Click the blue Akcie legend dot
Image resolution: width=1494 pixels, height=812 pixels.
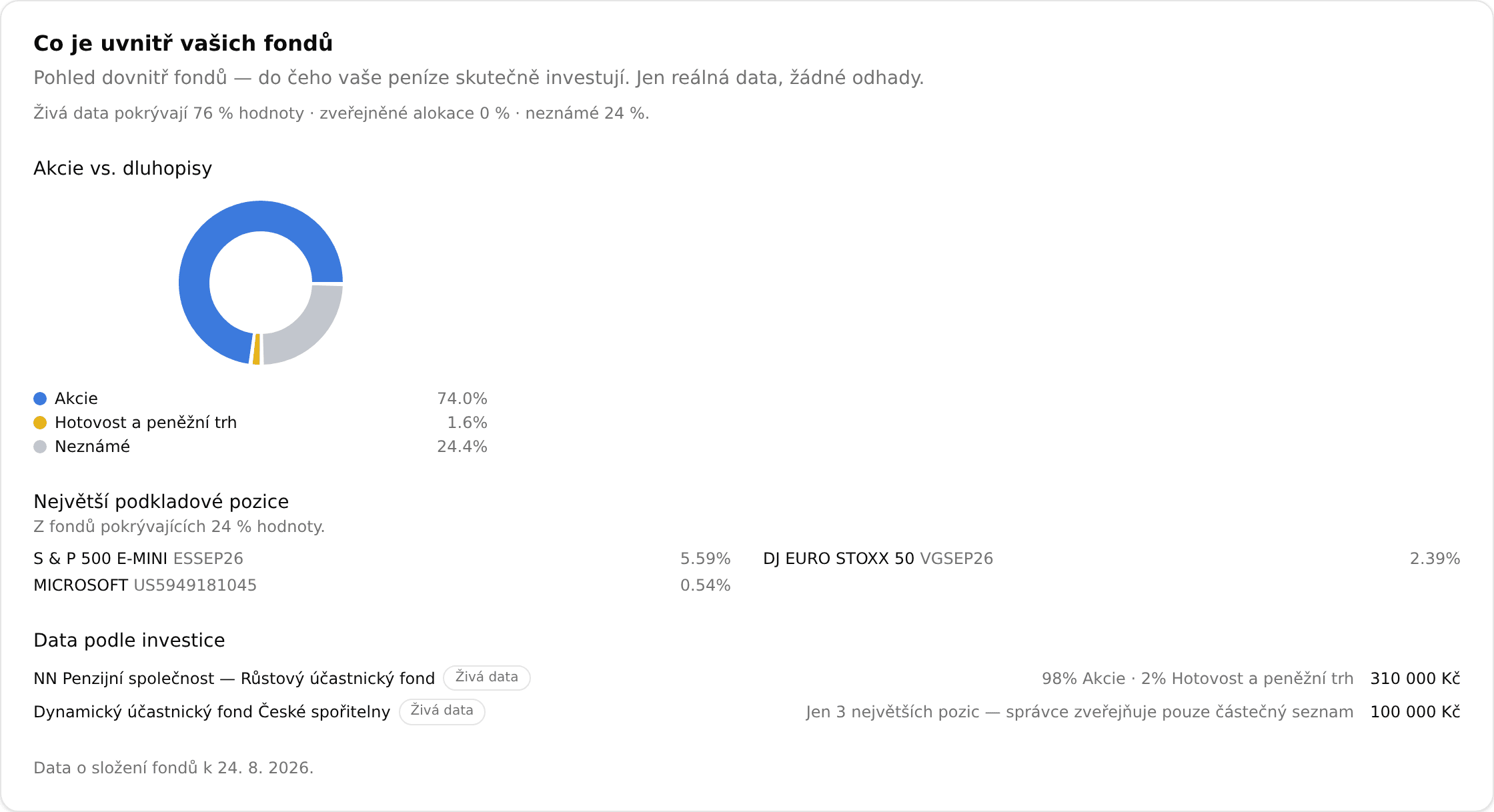pyautogui.click(x=40, y=399)
